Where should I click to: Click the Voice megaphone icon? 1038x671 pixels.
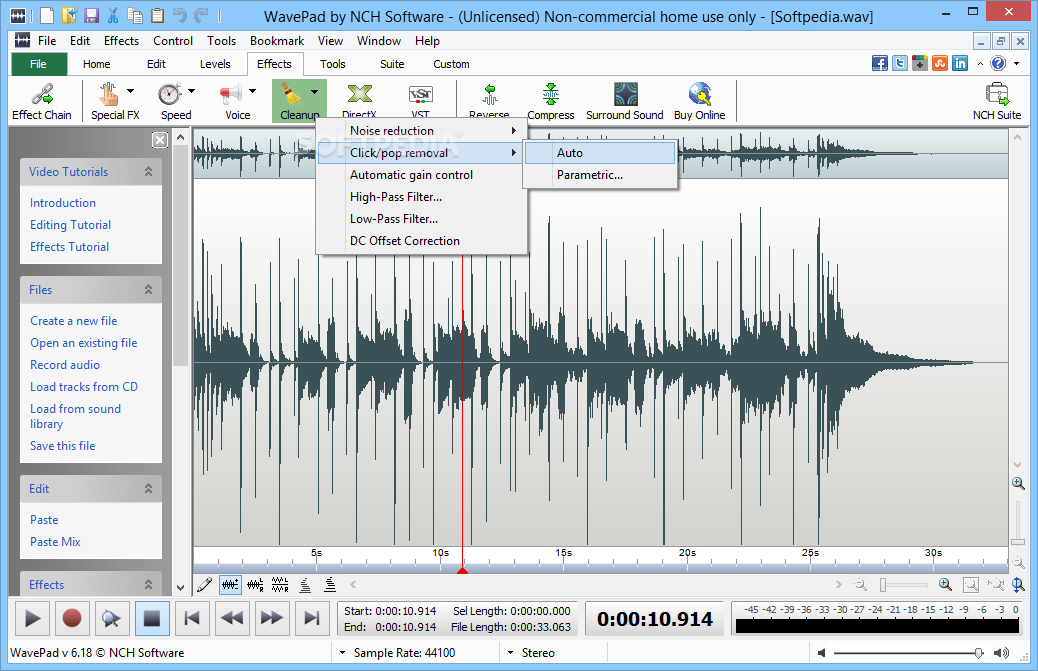click(x=230, y=94)
